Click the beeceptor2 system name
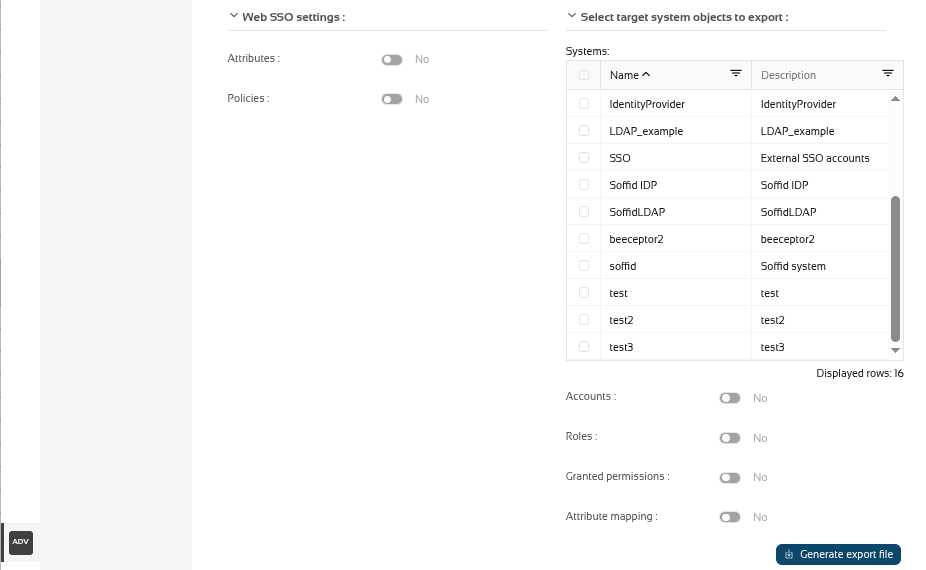This screenshot has height=570, width=926. tap(636, 239)
